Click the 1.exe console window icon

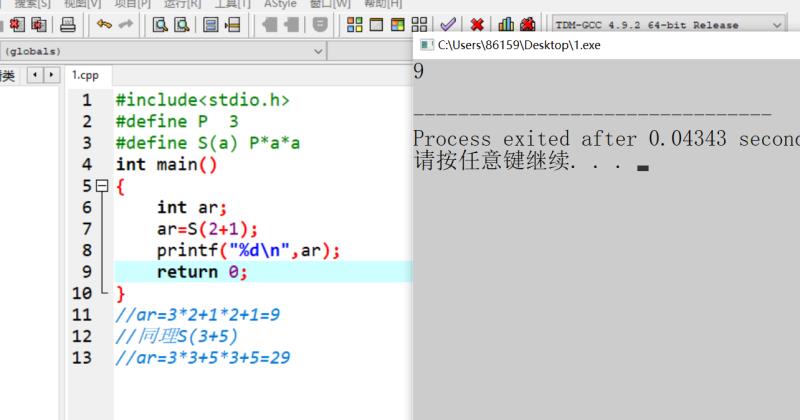click(427, 45)
